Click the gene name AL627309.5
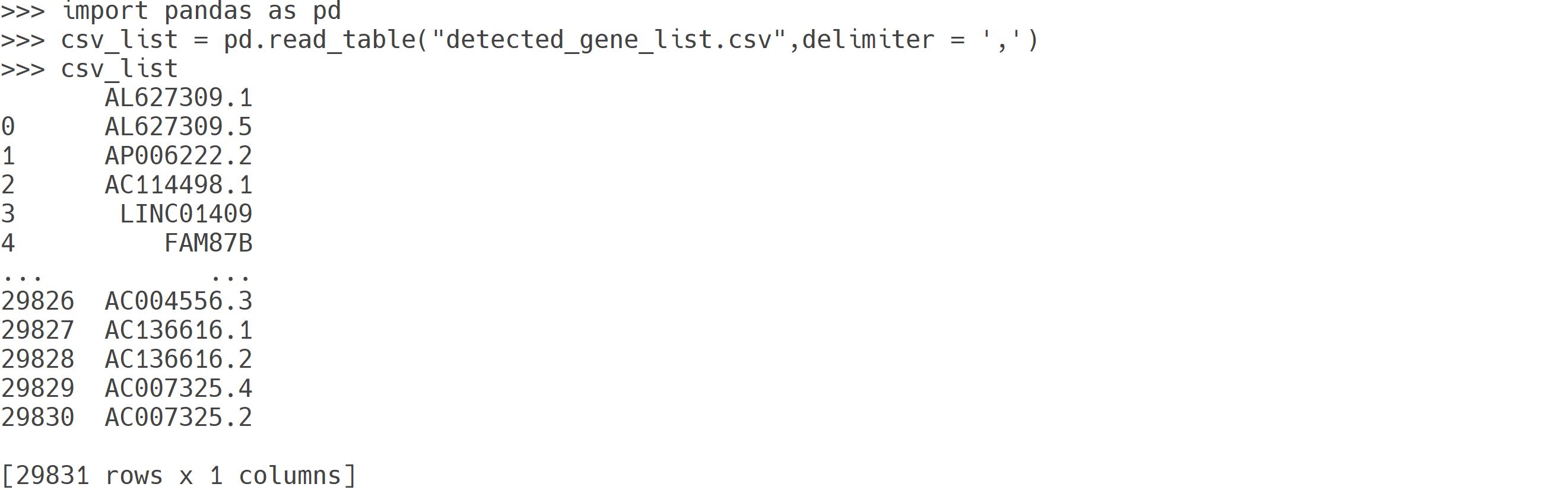The height and width of the screenshot is (490, 1568). tap(179, 127)
